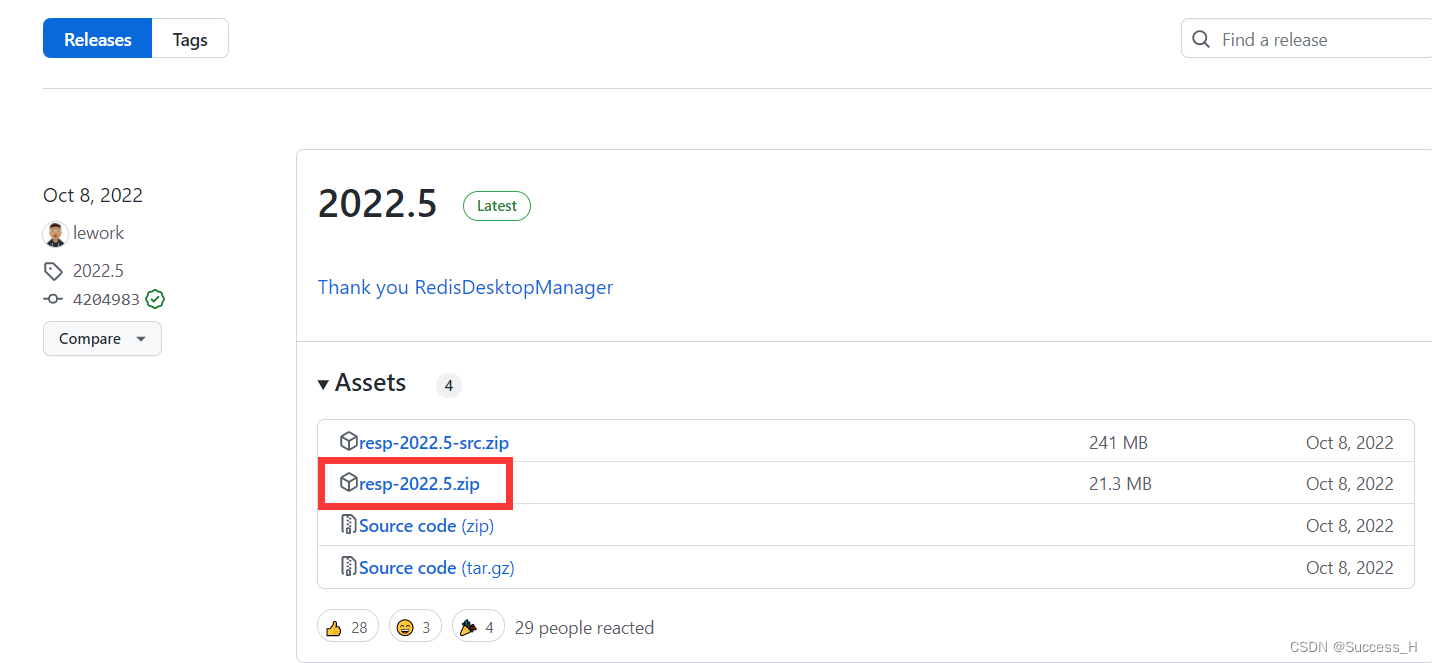Click package icon beside resp-2022.5.zip

click(348, 483)
